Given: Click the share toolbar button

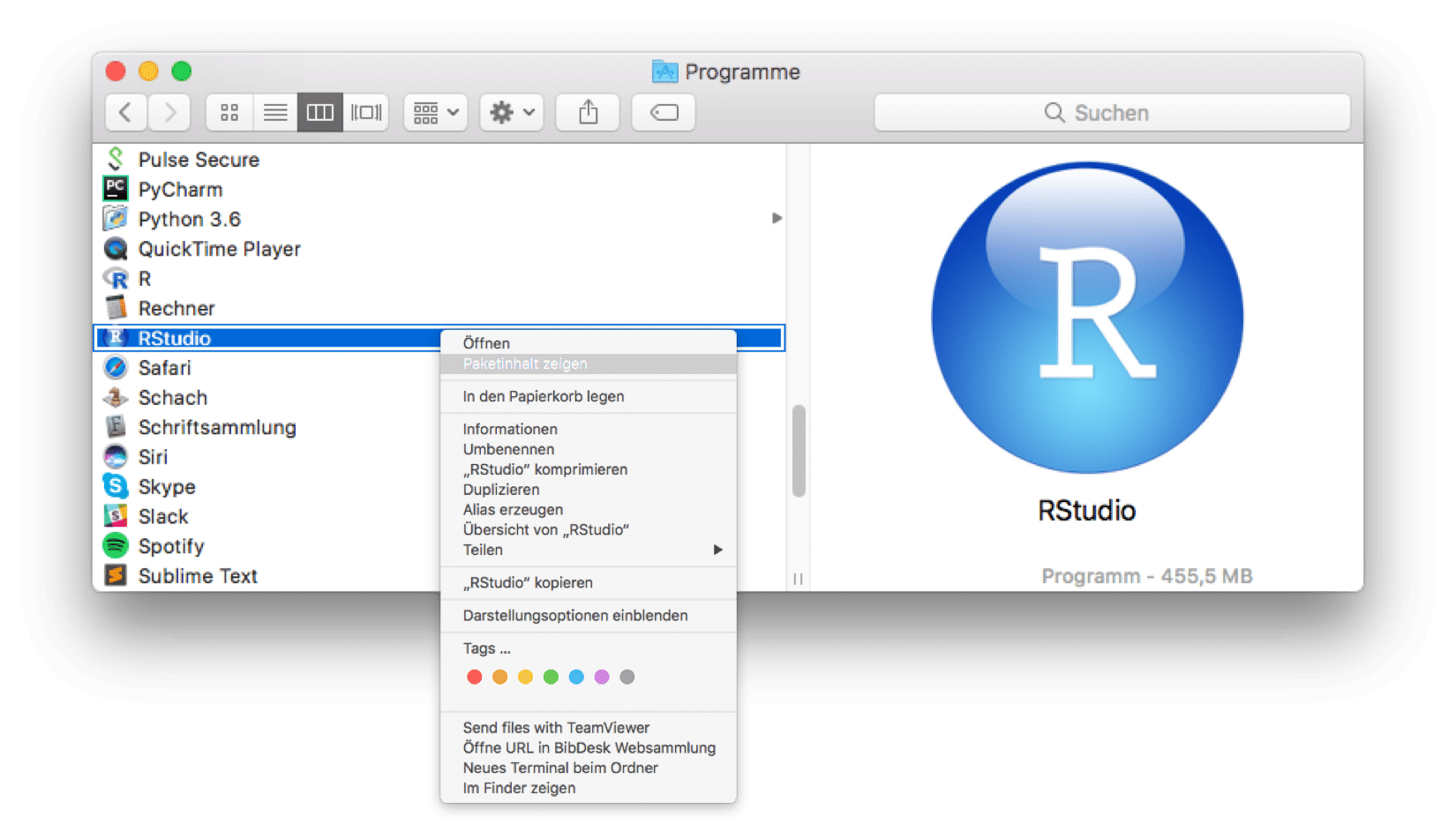Looking at the screenshot, I should 588,112.
